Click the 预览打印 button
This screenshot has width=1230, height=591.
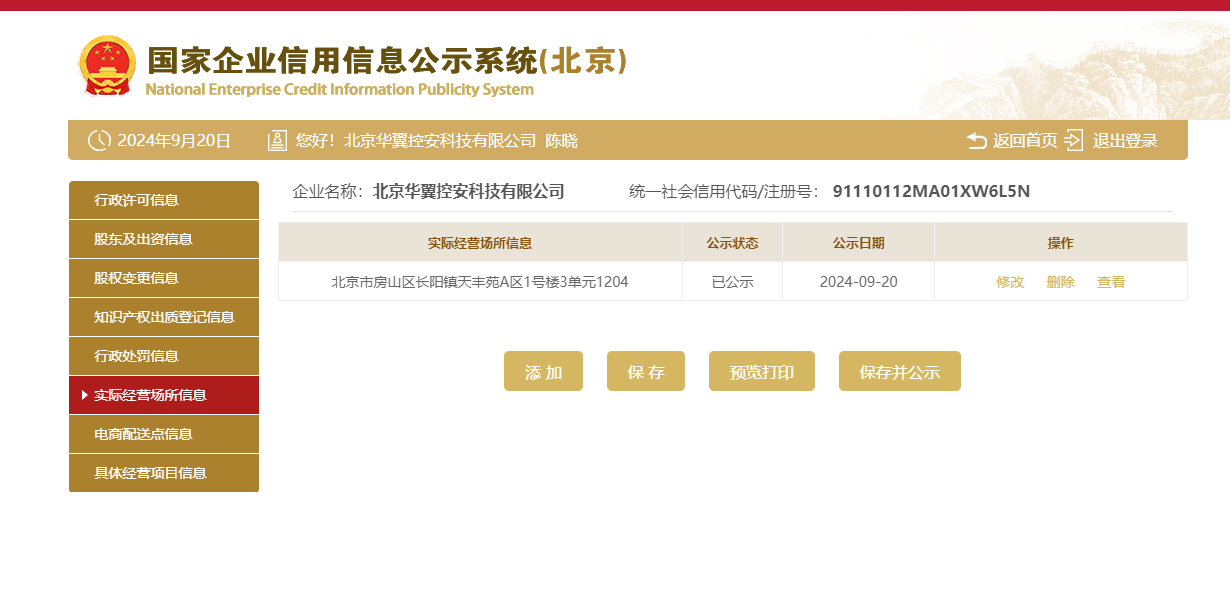tap(762, 371)
